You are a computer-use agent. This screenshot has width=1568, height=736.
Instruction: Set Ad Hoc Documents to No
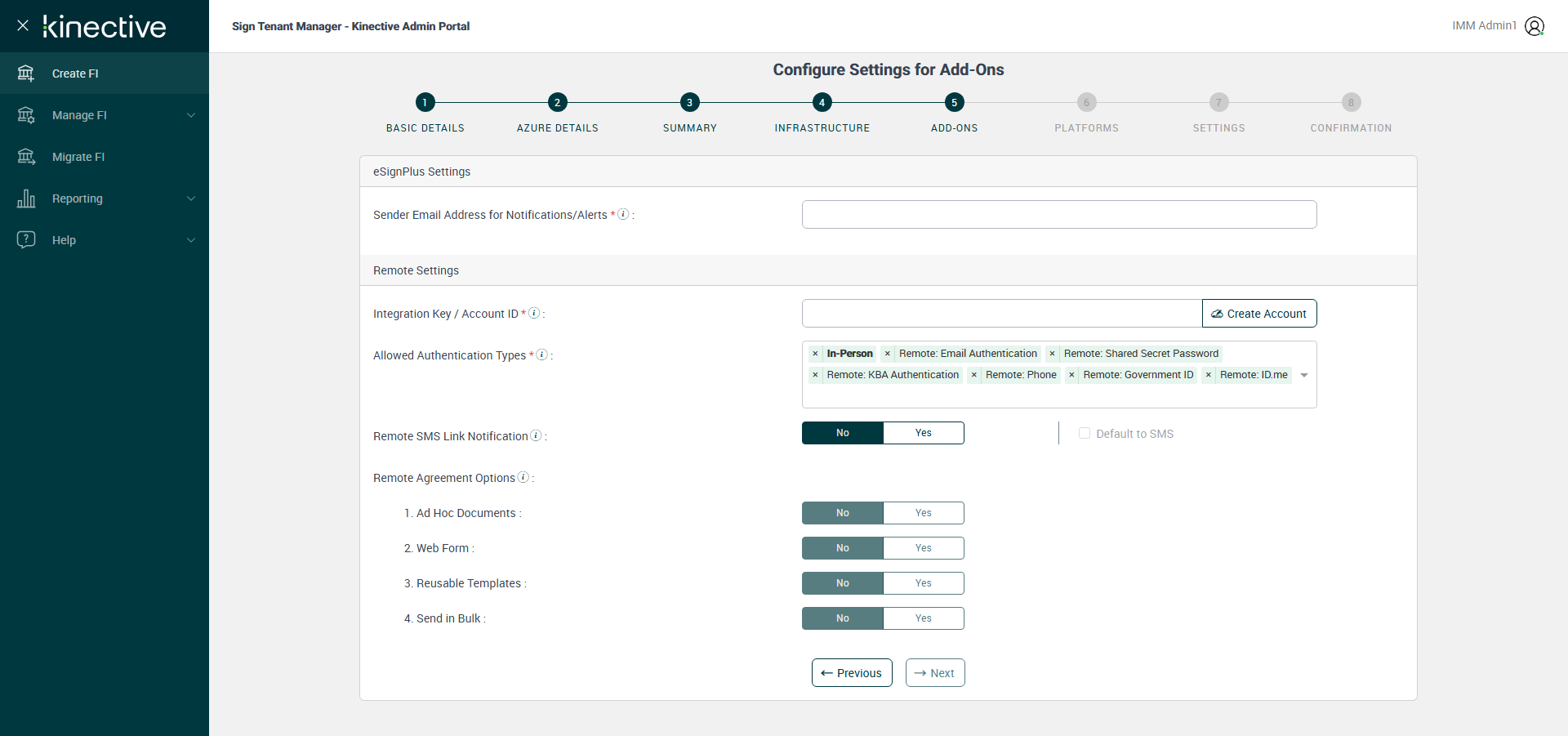(843, 513)
